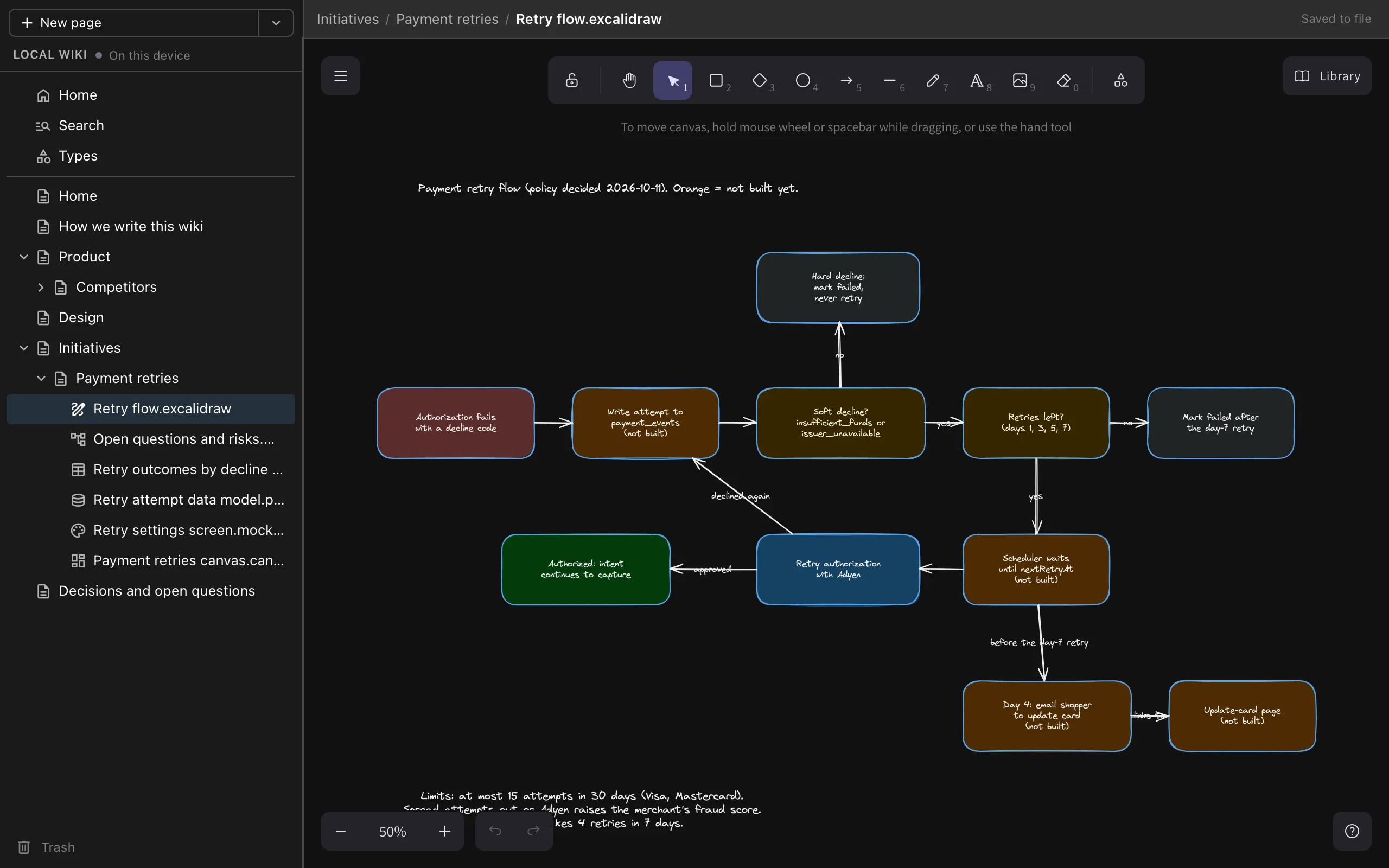Select the 'Hard decline' node
This screenshot has width=1389, height=868.
point(838,288)
